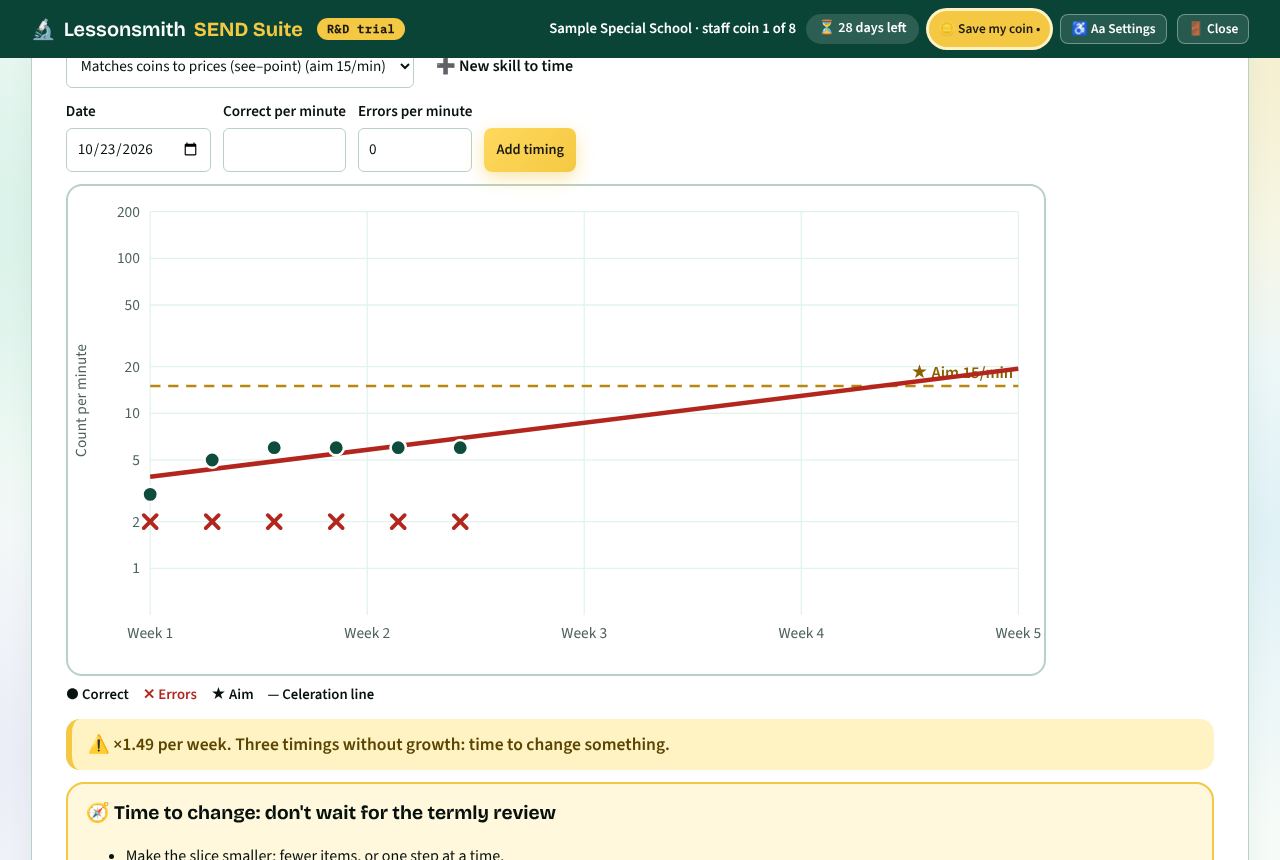Click the Aim 15/min star label

(962, 372)
